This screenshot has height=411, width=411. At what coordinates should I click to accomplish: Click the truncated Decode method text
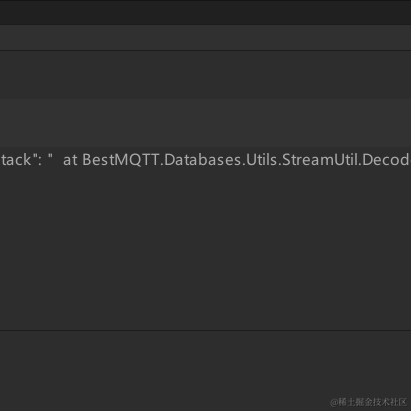(387, 160)
